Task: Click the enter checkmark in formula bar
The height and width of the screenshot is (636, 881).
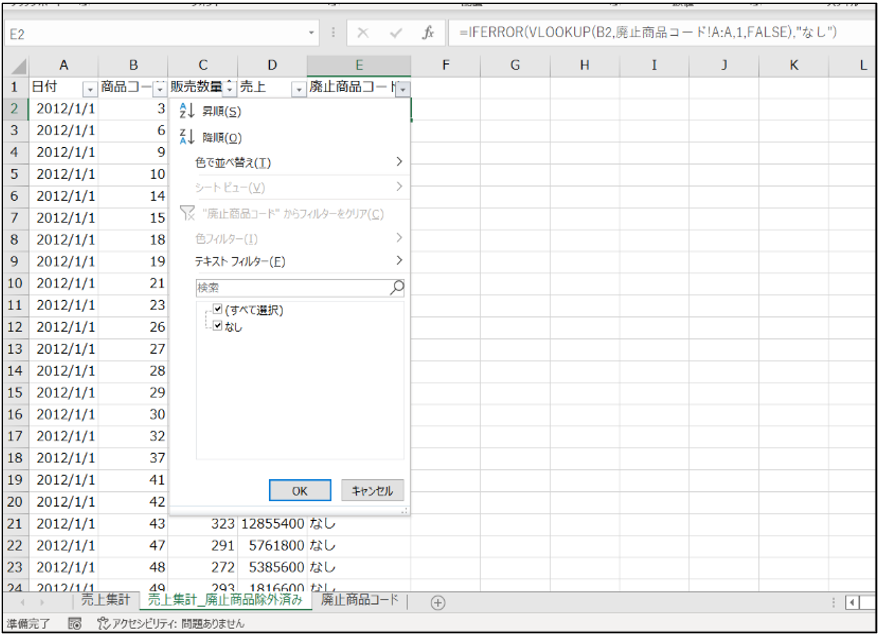Action: tap(397, 33)
